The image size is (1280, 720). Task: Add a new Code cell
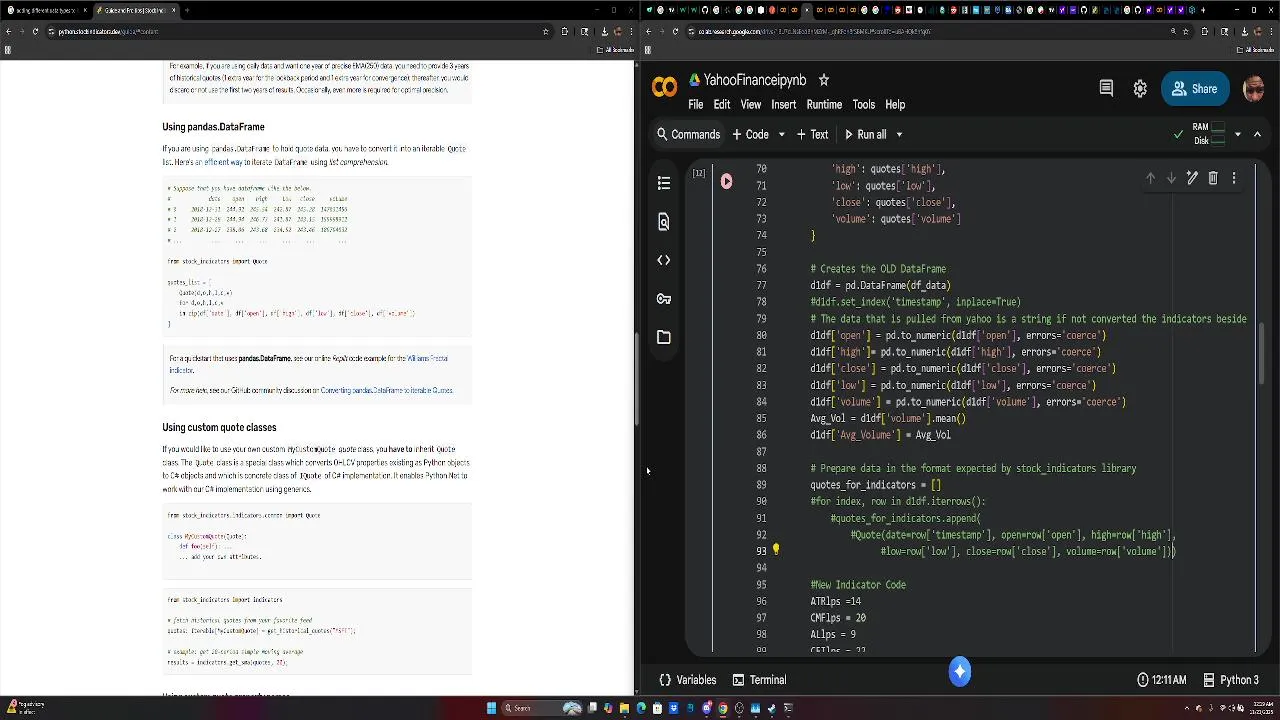click(x=750, y=134)
